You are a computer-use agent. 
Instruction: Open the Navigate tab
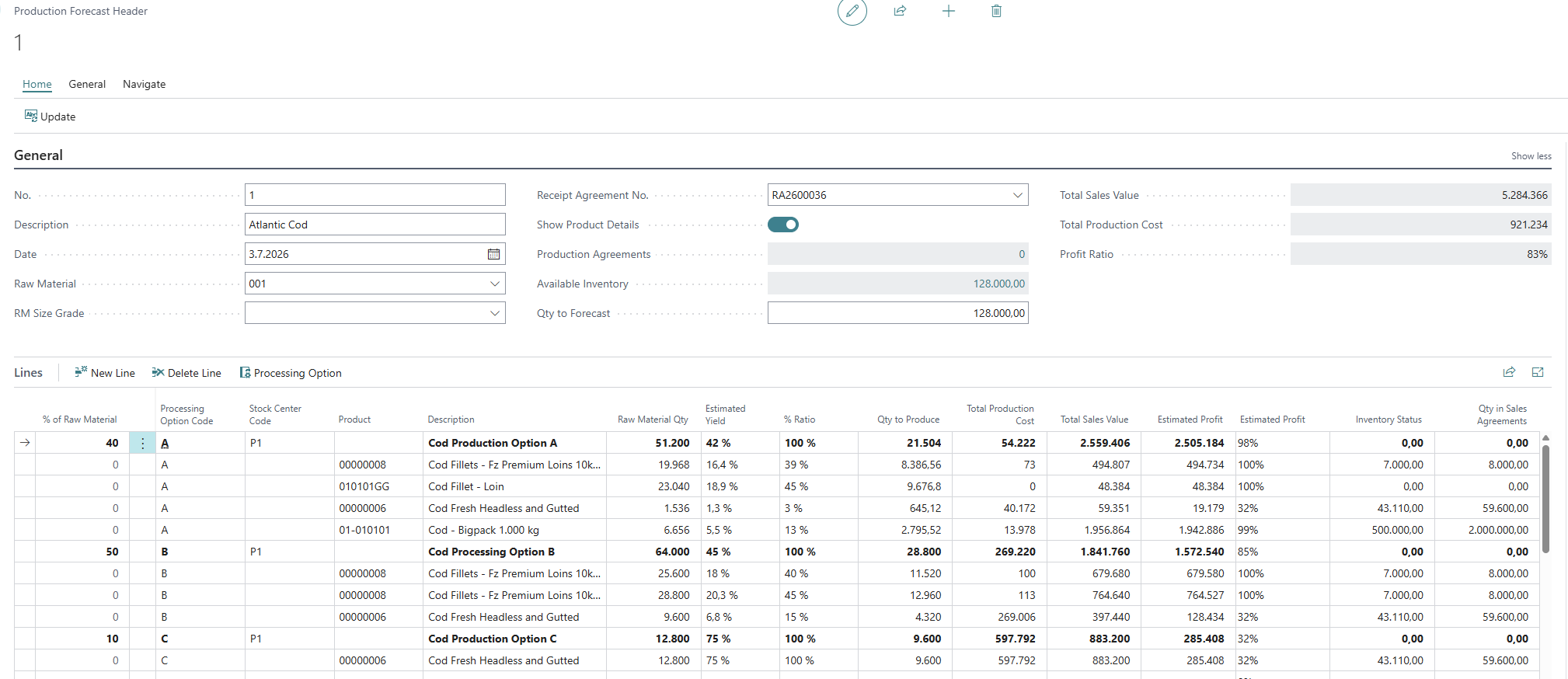[144, 84]
